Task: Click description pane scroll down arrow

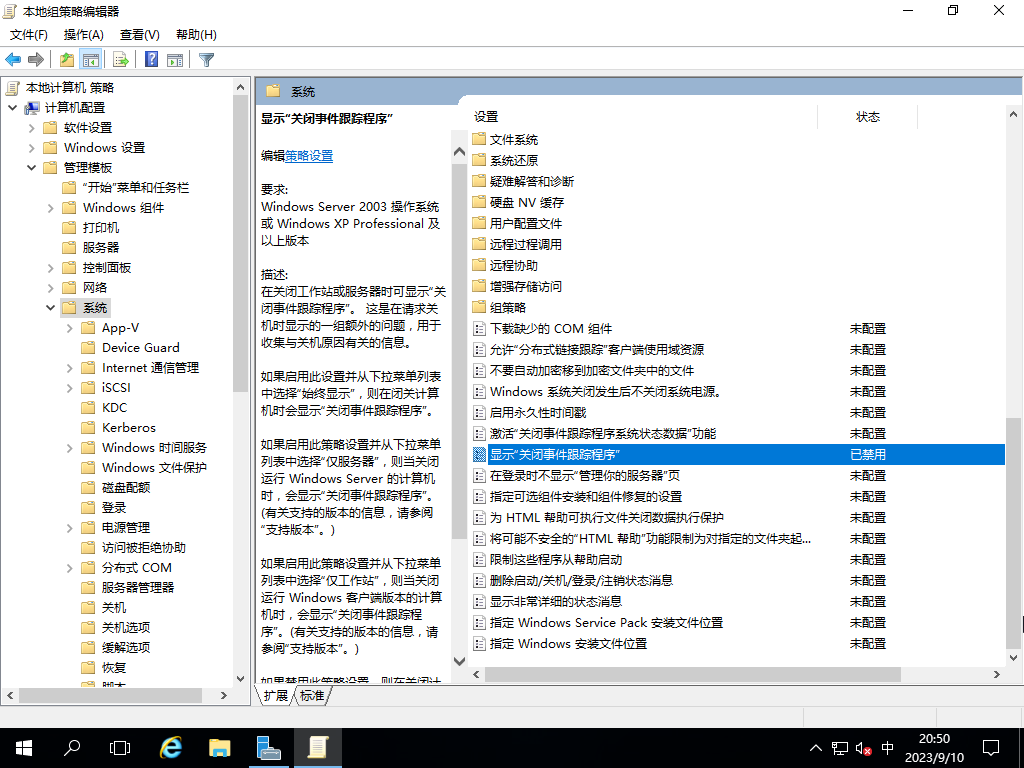Action: tap(459, 661)
